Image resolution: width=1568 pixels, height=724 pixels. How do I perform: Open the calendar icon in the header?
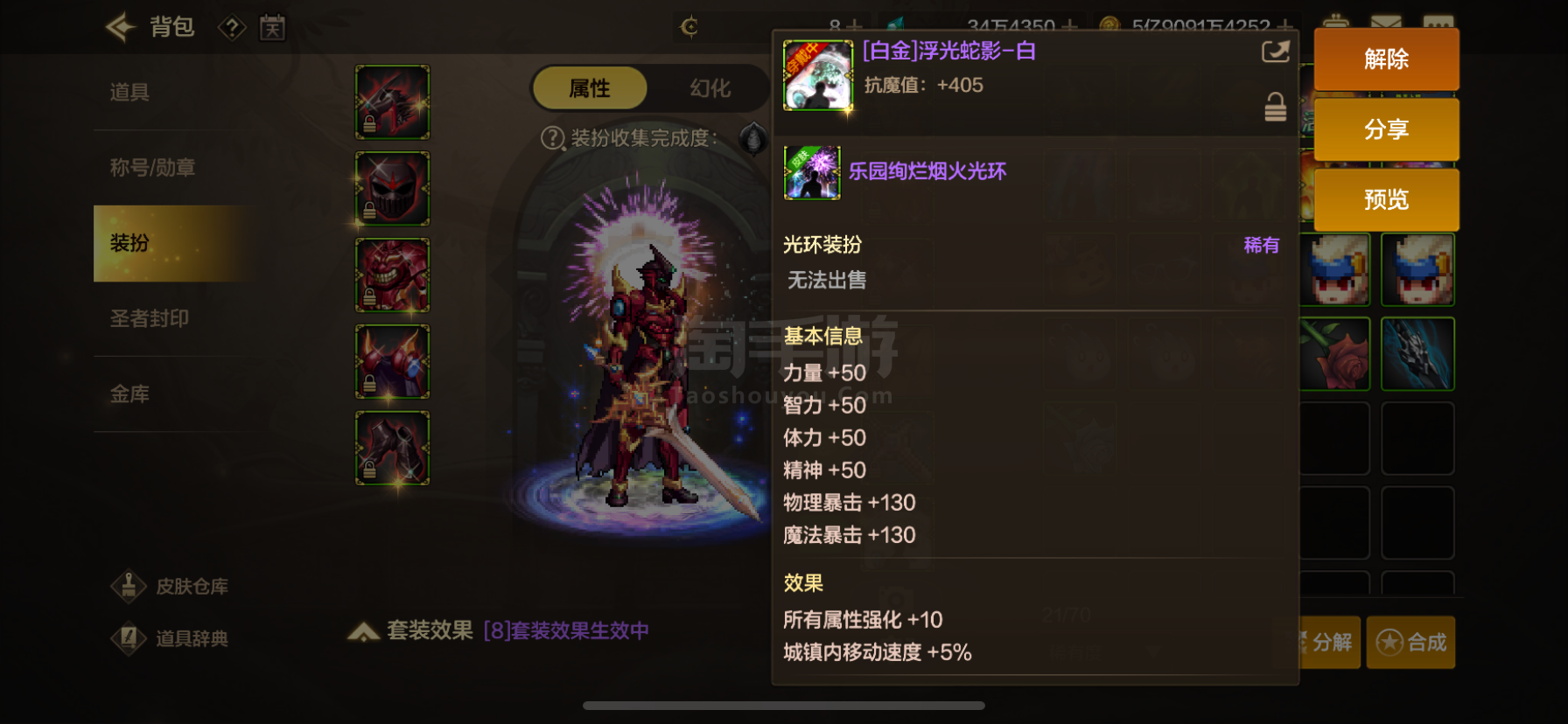272,28
